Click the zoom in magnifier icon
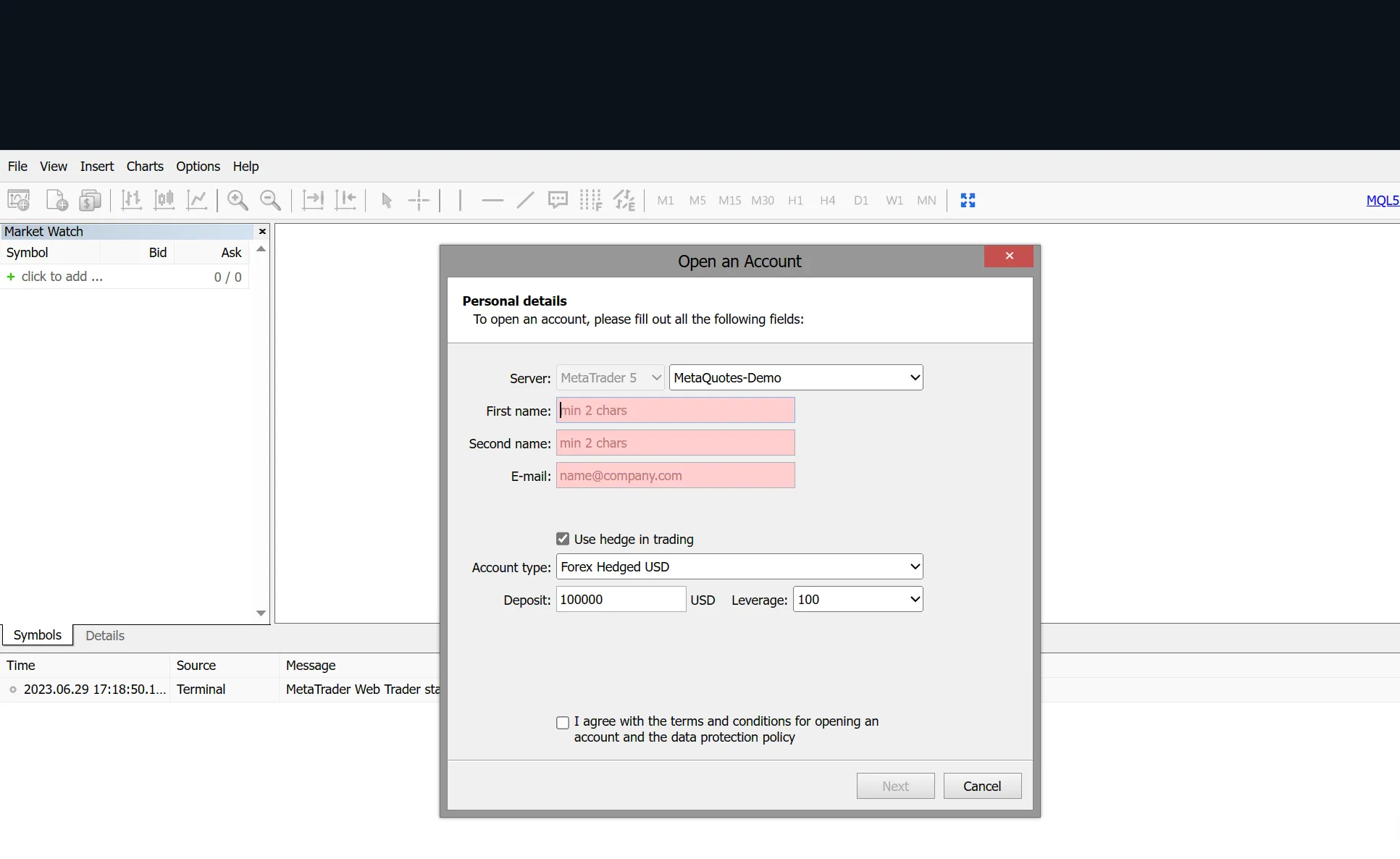The image size is (1400, 859). (238, 200)
